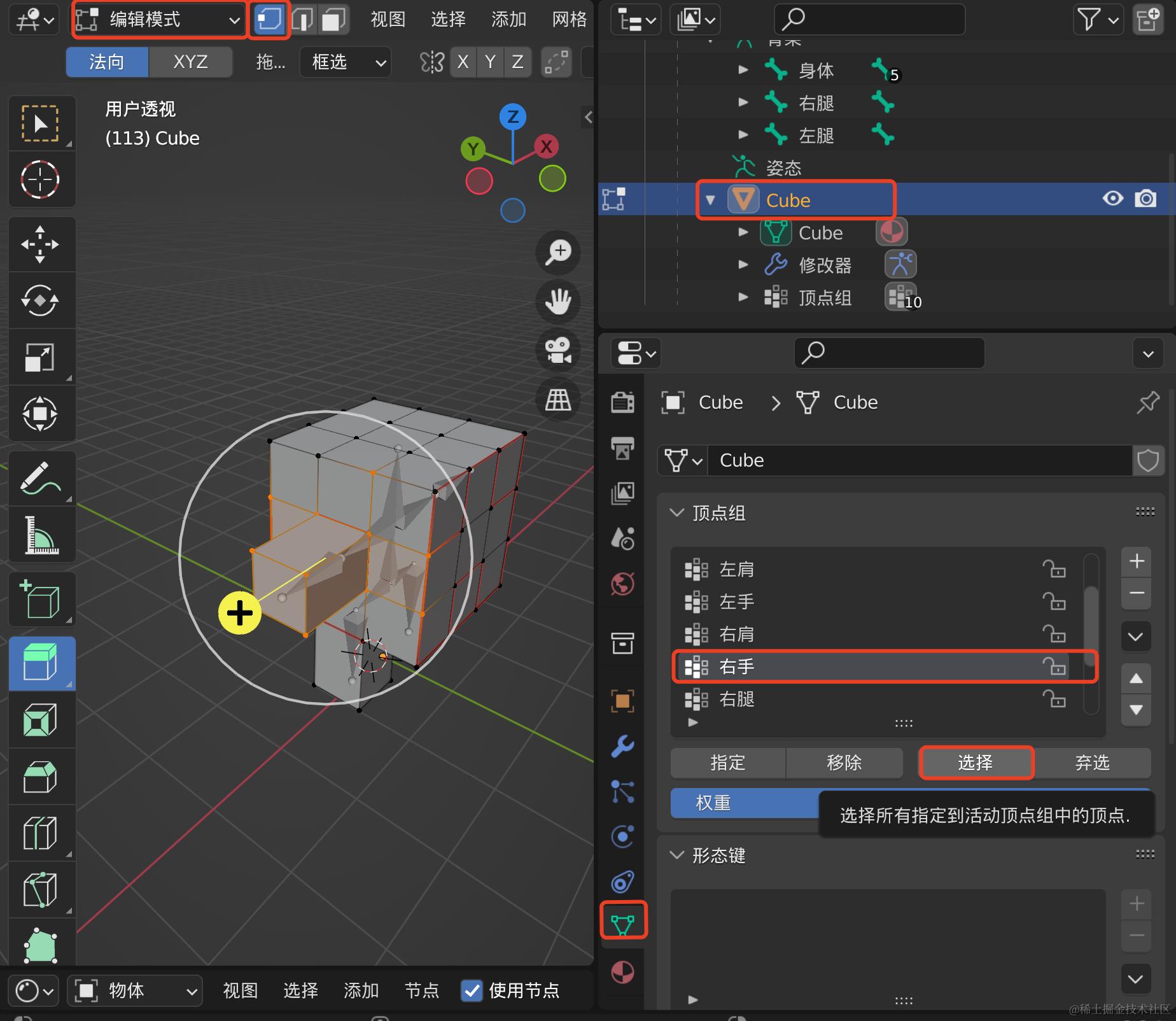
Task: Select the Move tool in toolbar
Action: point(40,244)
